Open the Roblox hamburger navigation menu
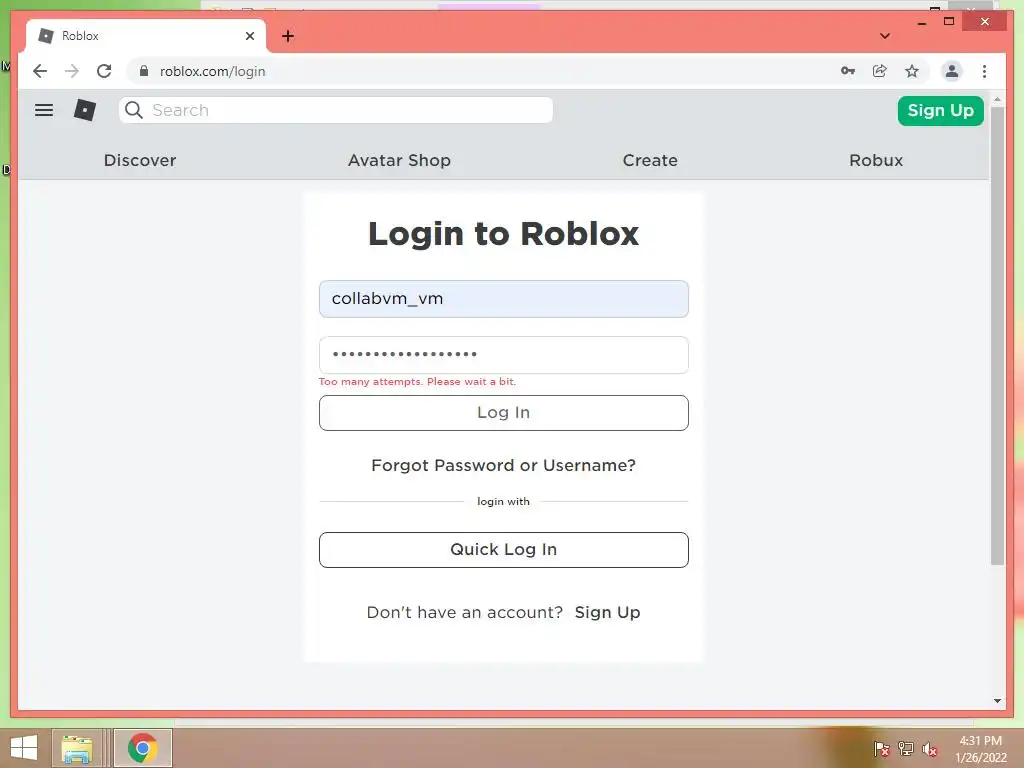 point(44,110)
